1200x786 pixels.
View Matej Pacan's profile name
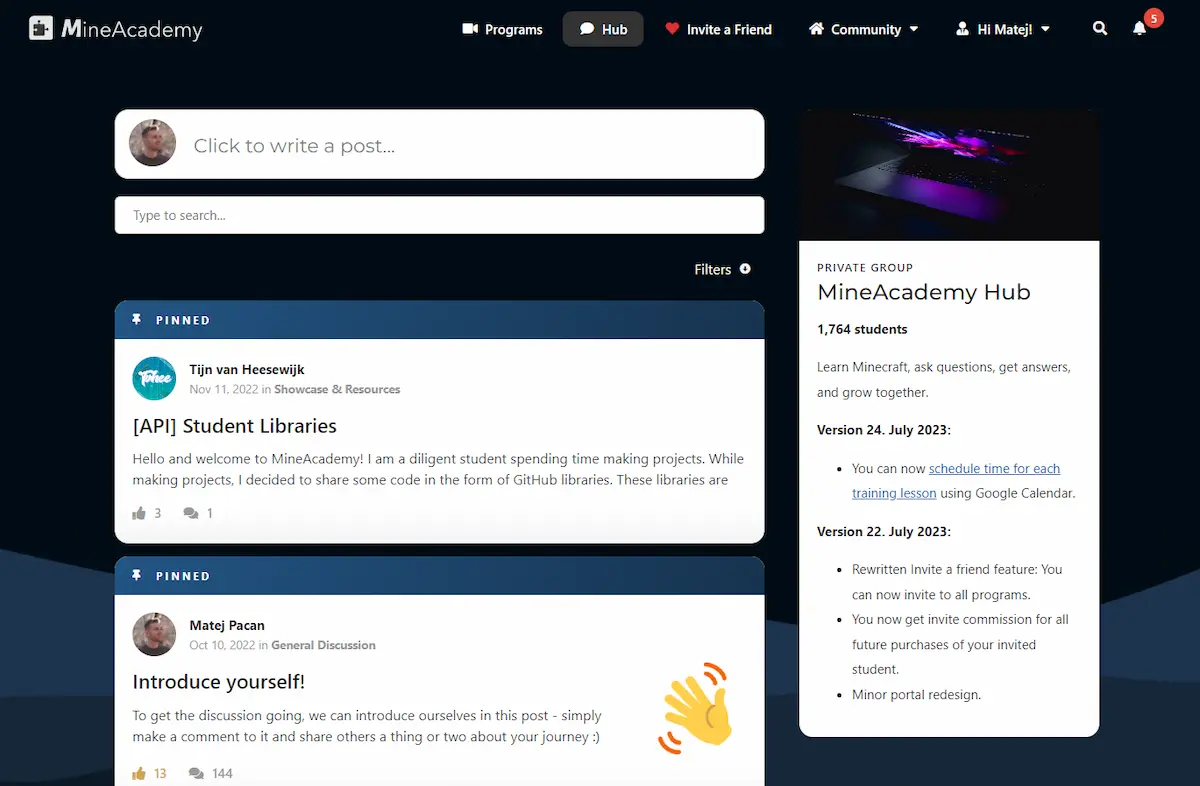coord(227,626)
